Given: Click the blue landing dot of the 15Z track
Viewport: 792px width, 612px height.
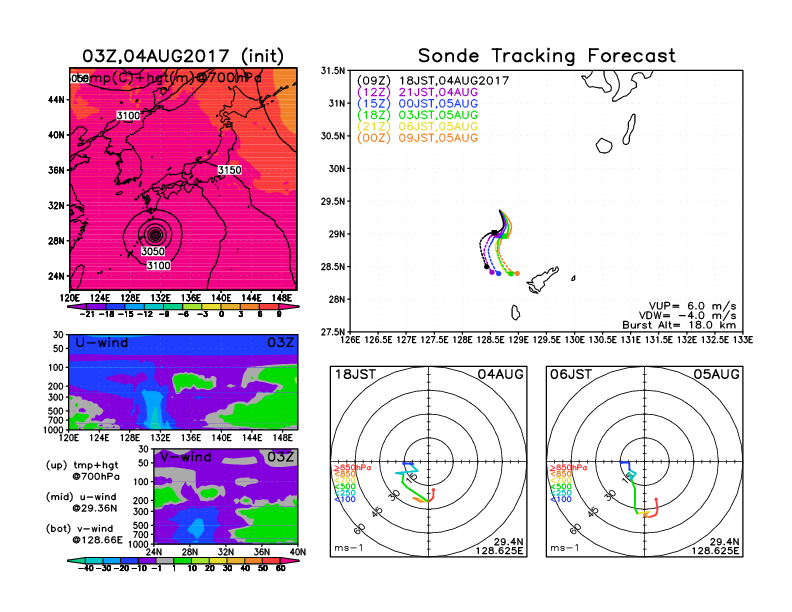Looking at the screenshot, I should 499,274.
